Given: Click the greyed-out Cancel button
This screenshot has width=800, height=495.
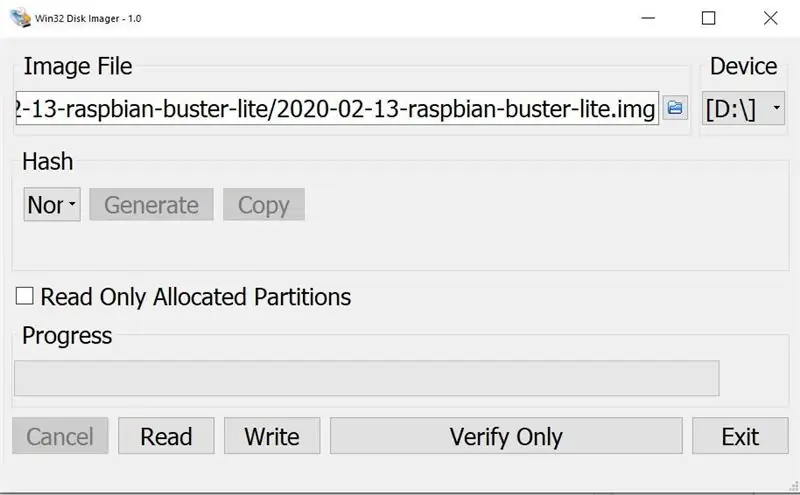Looking at the screenshot, I should (x=60, y=436).
